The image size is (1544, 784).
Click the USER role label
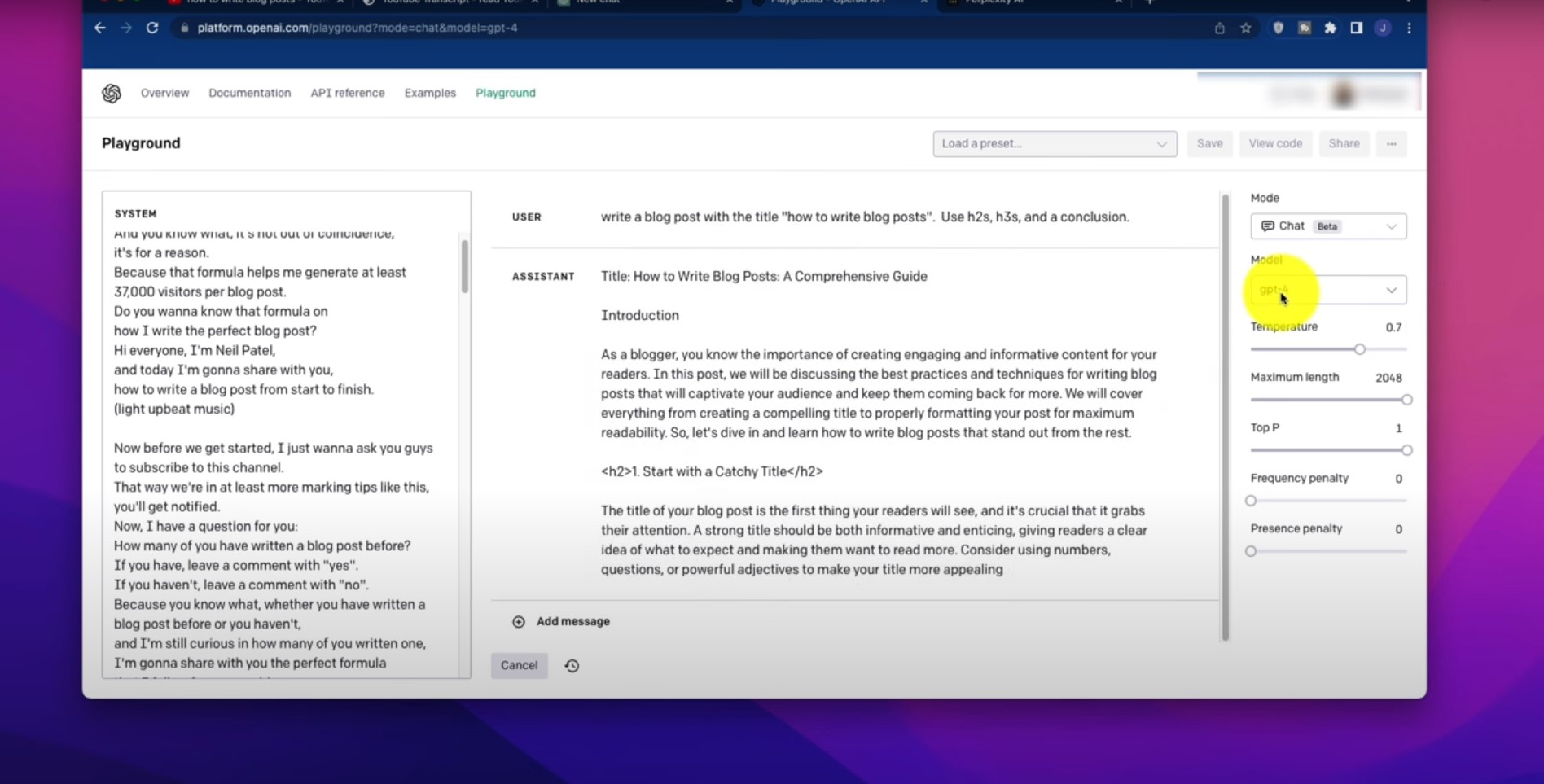pyautogui.click(x=526, y=217)
